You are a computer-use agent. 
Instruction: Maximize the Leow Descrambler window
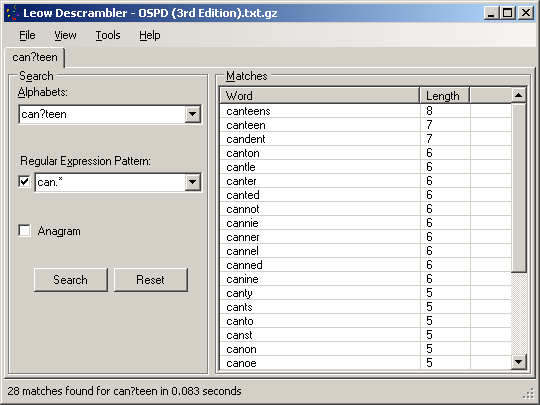[x=507, y=13]
